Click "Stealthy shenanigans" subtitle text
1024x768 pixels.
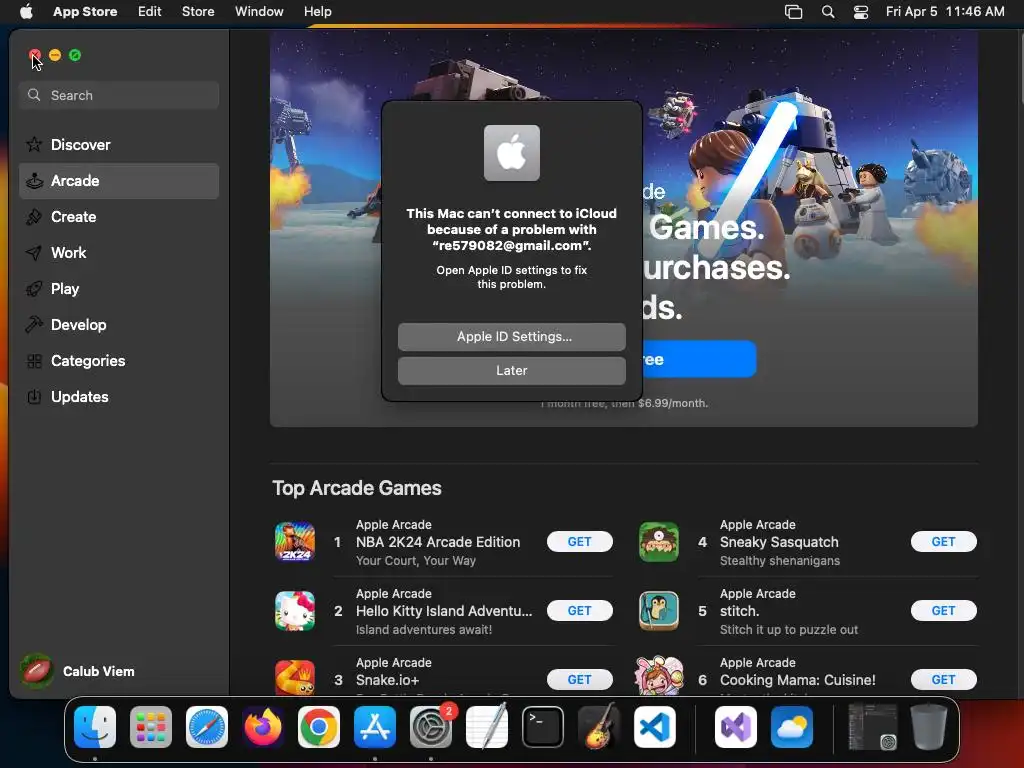(x=780, y=560)
